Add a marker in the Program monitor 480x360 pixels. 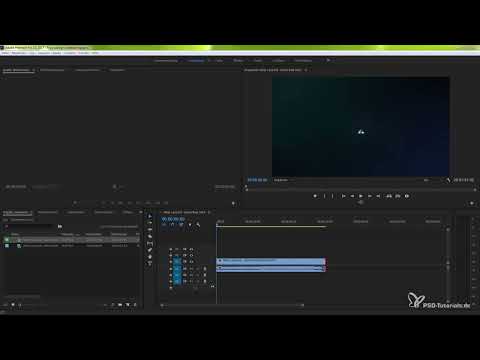315,196
